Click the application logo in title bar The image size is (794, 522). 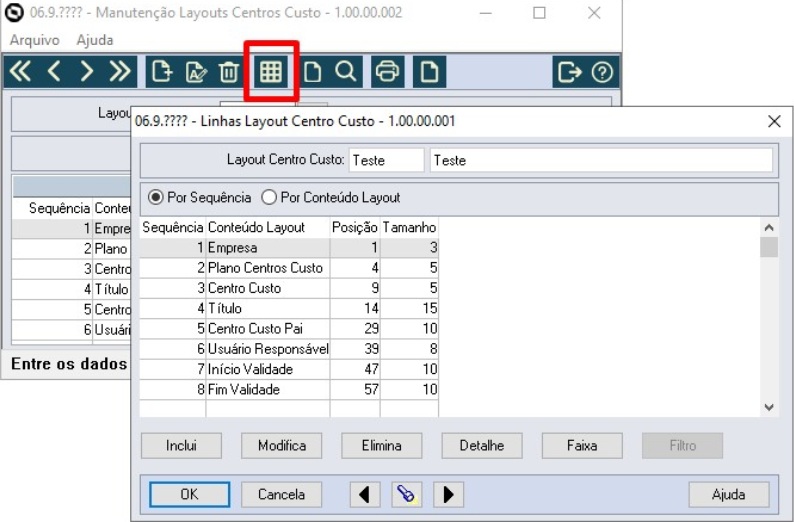(14, 13)
